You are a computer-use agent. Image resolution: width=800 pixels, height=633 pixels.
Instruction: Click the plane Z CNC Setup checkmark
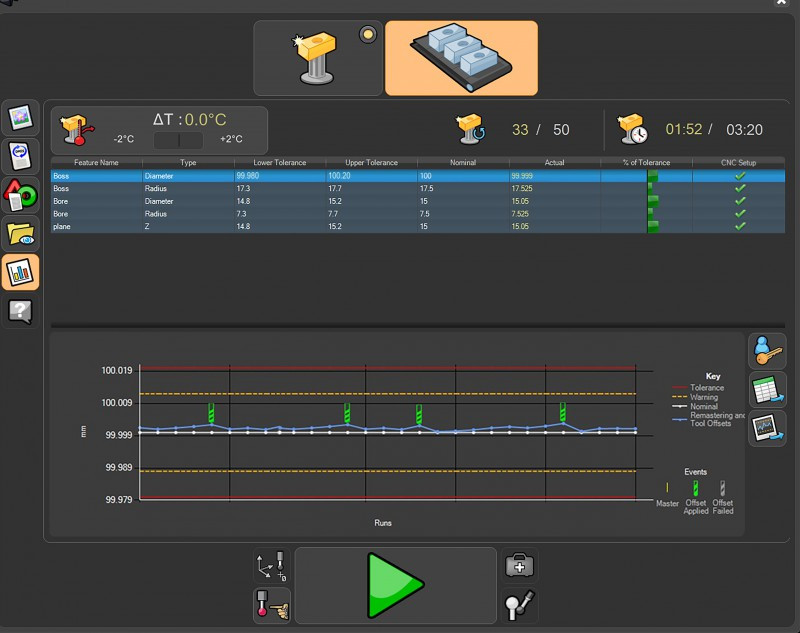click(x=740, y=226)
